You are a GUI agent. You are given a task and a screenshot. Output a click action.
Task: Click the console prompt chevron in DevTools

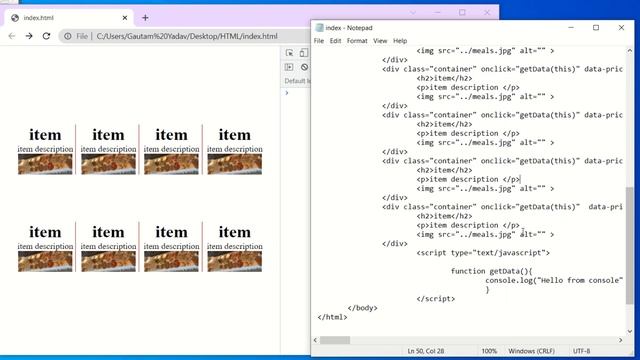(287, 93)
